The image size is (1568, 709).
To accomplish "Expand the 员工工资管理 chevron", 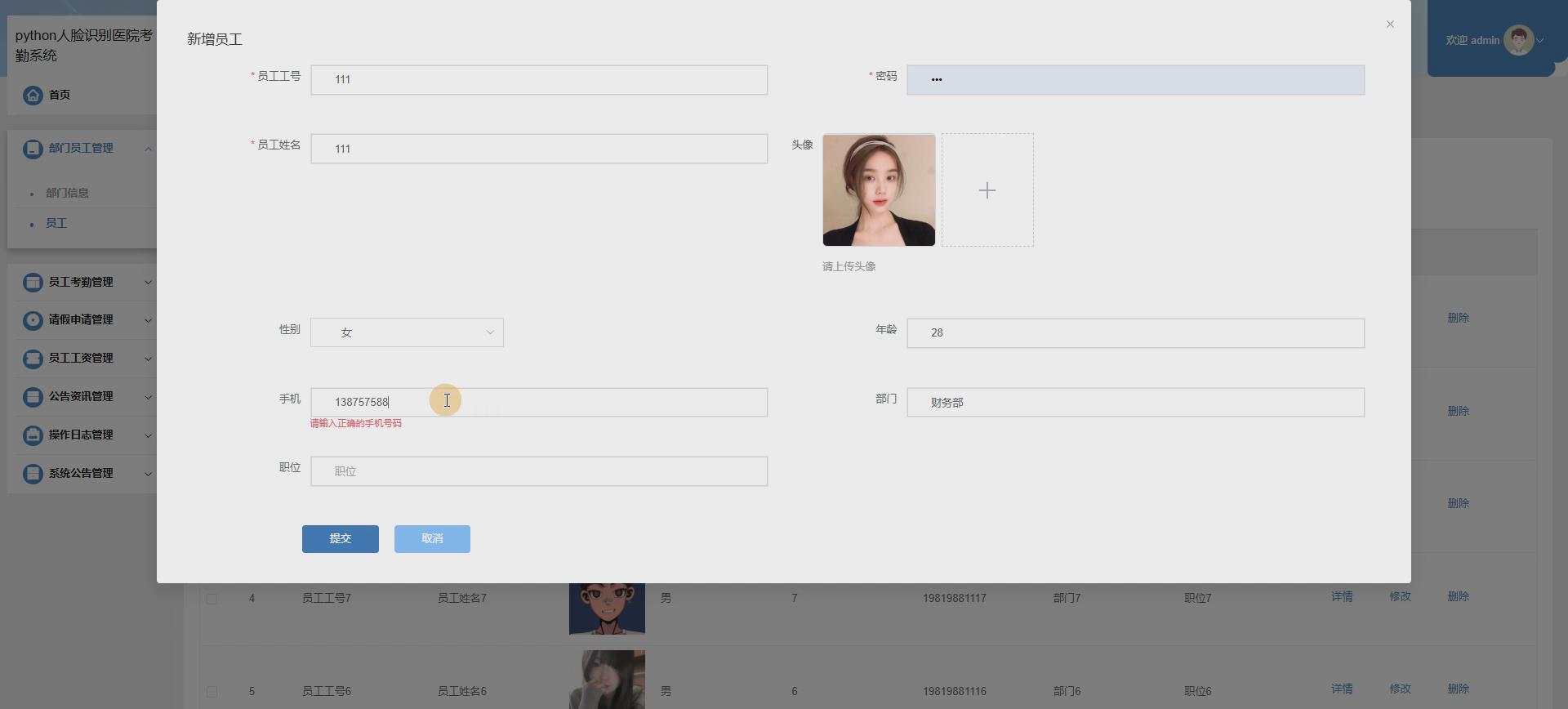I will pos(148,359).
